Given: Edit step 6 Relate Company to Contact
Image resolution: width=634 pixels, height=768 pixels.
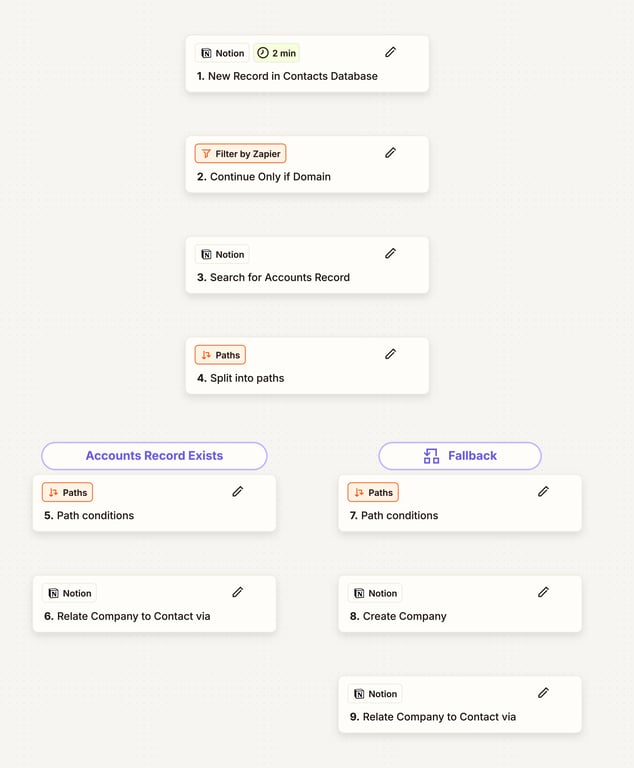Looking at the screenshot, I should [238, 592].
